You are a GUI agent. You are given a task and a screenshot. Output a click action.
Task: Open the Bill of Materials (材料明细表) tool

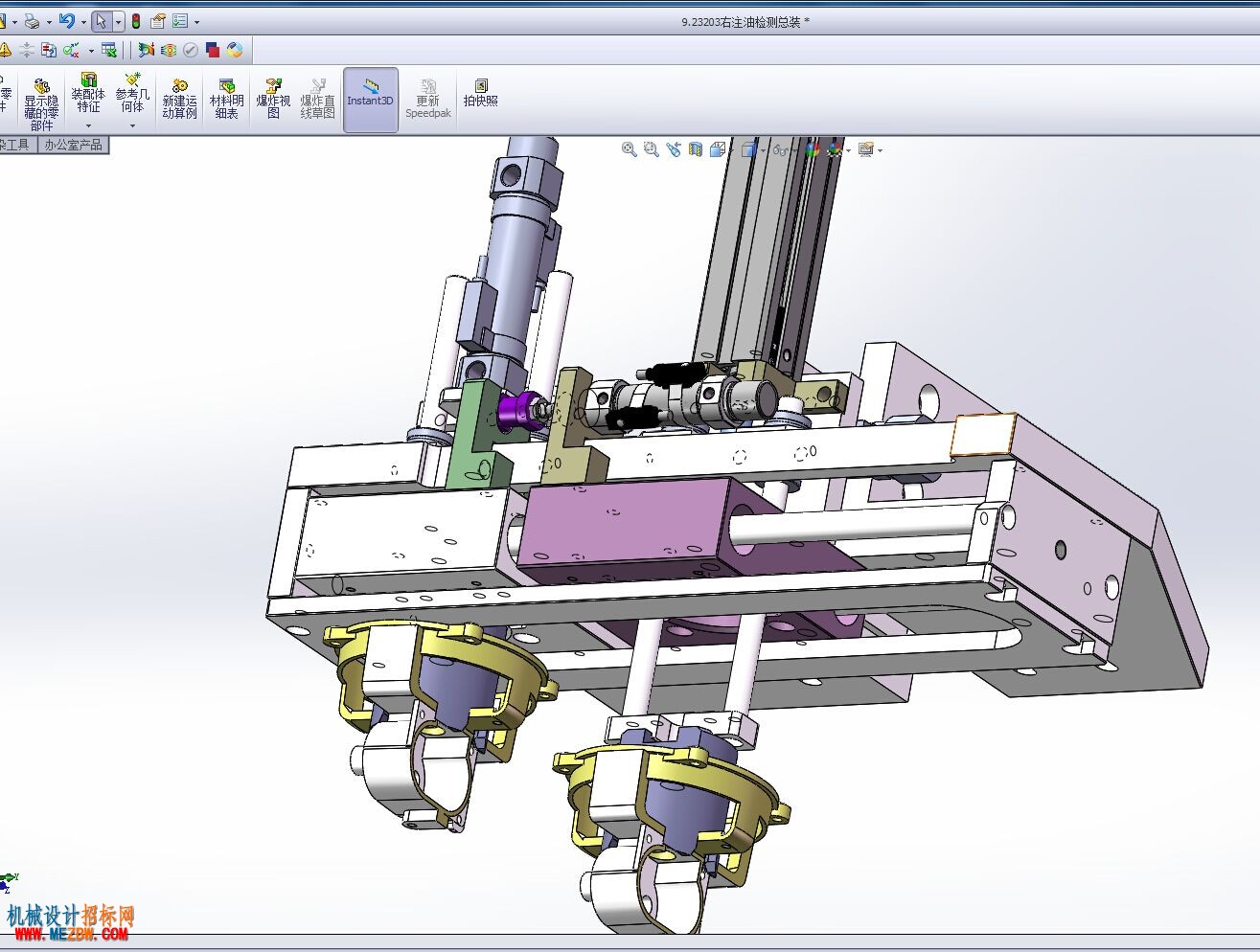[227, 100]
